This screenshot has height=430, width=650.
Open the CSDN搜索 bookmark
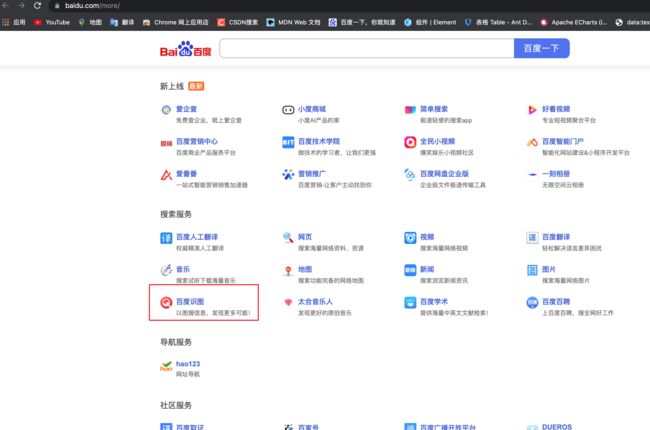click(x=238, y=22)
